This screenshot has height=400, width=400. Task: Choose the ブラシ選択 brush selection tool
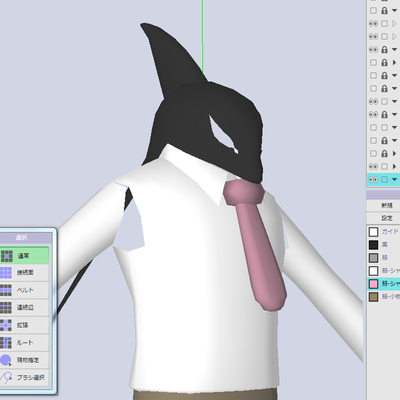(x=24, y=377)
